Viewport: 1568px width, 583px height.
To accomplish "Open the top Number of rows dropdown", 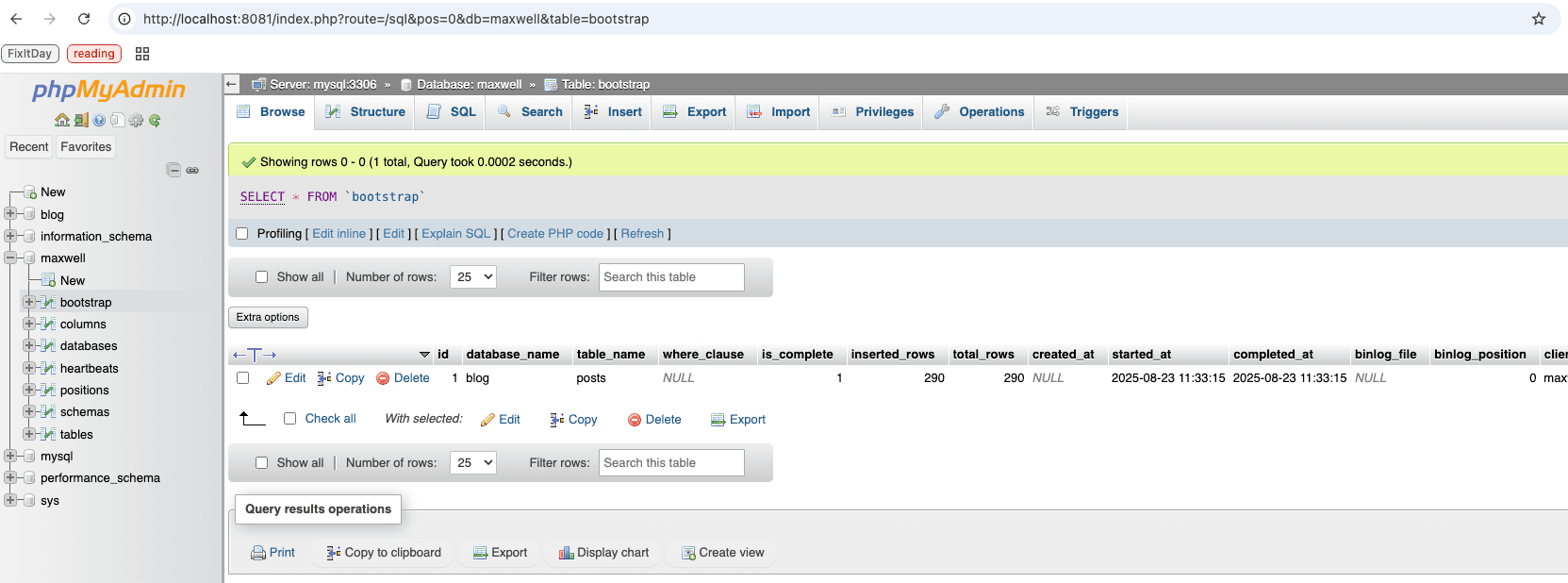I will 474,277.
